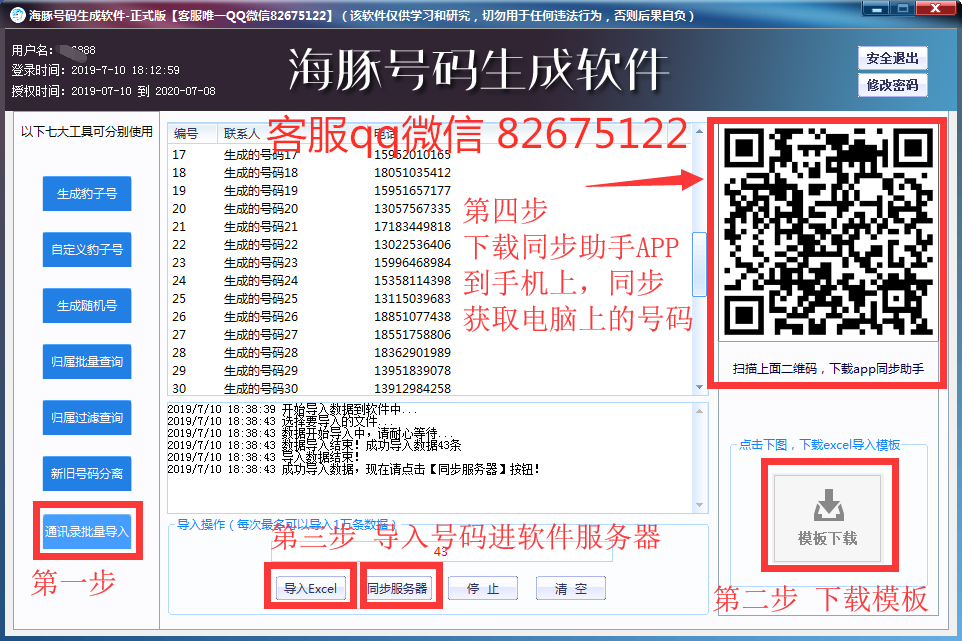The image size is (962, 641).
Task: Click phone number 15996468984
Action: coord(412,263)
